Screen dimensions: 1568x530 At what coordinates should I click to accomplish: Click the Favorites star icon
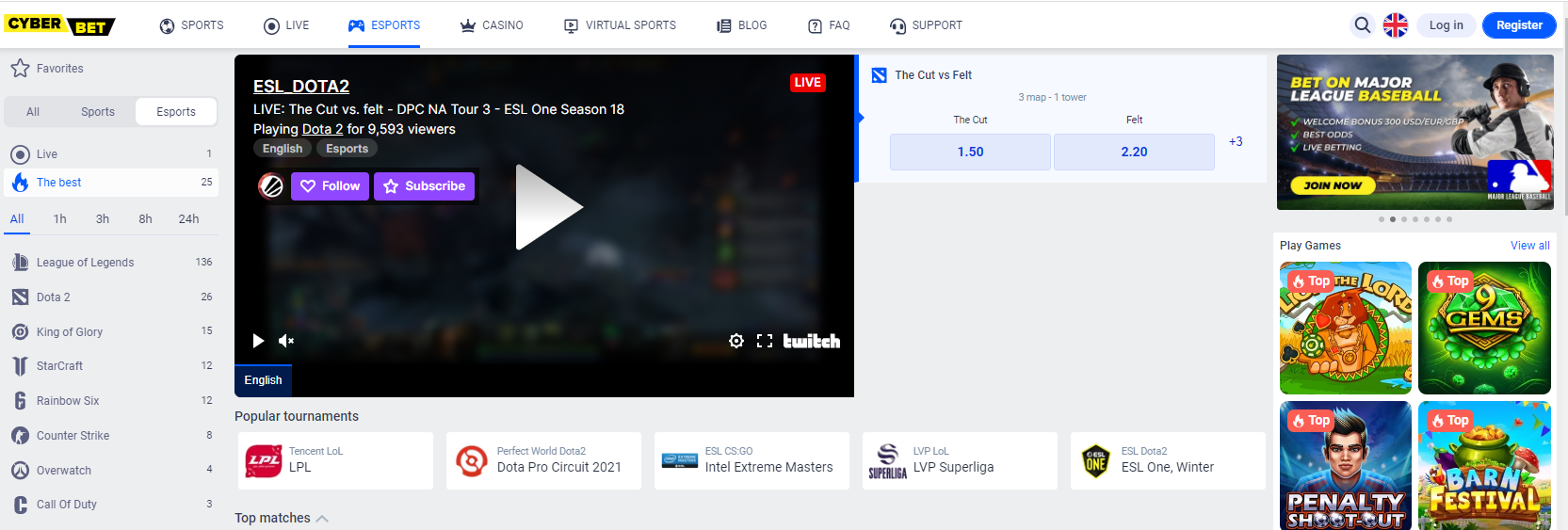[x=20, y=68]
